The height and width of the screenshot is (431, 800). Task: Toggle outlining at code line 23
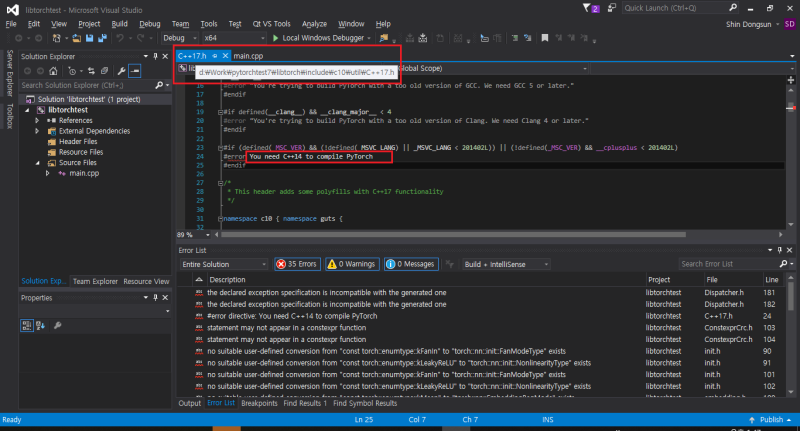(220, 147)
